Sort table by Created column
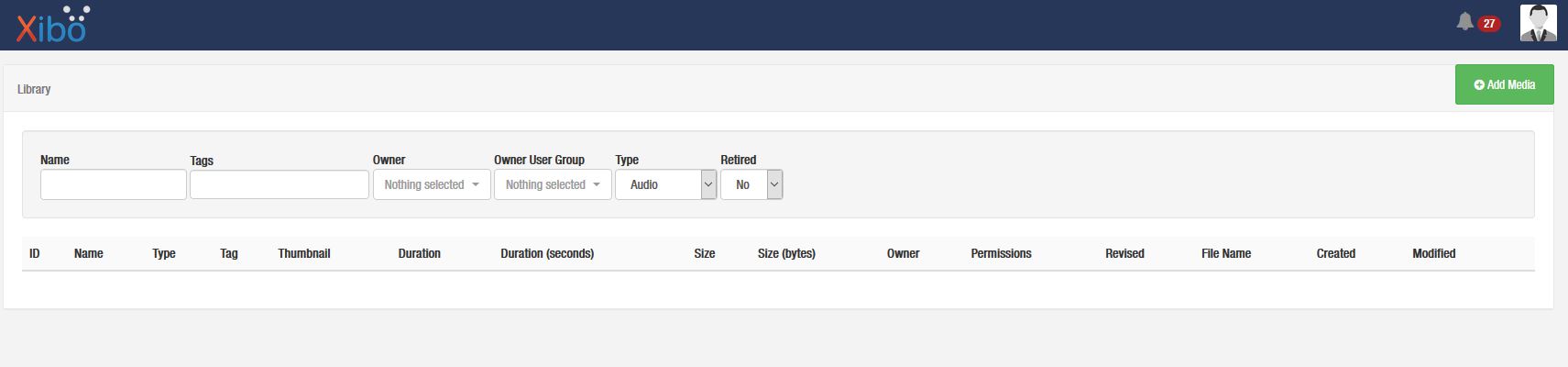The height and width of the screenshot is (367, 1568). click(1336, 253)
